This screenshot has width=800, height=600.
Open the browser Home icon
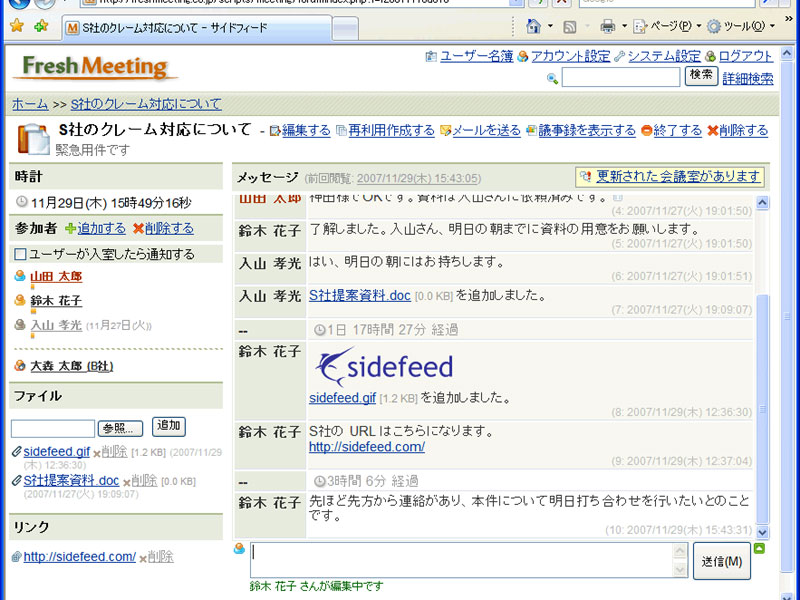(534, 26)
